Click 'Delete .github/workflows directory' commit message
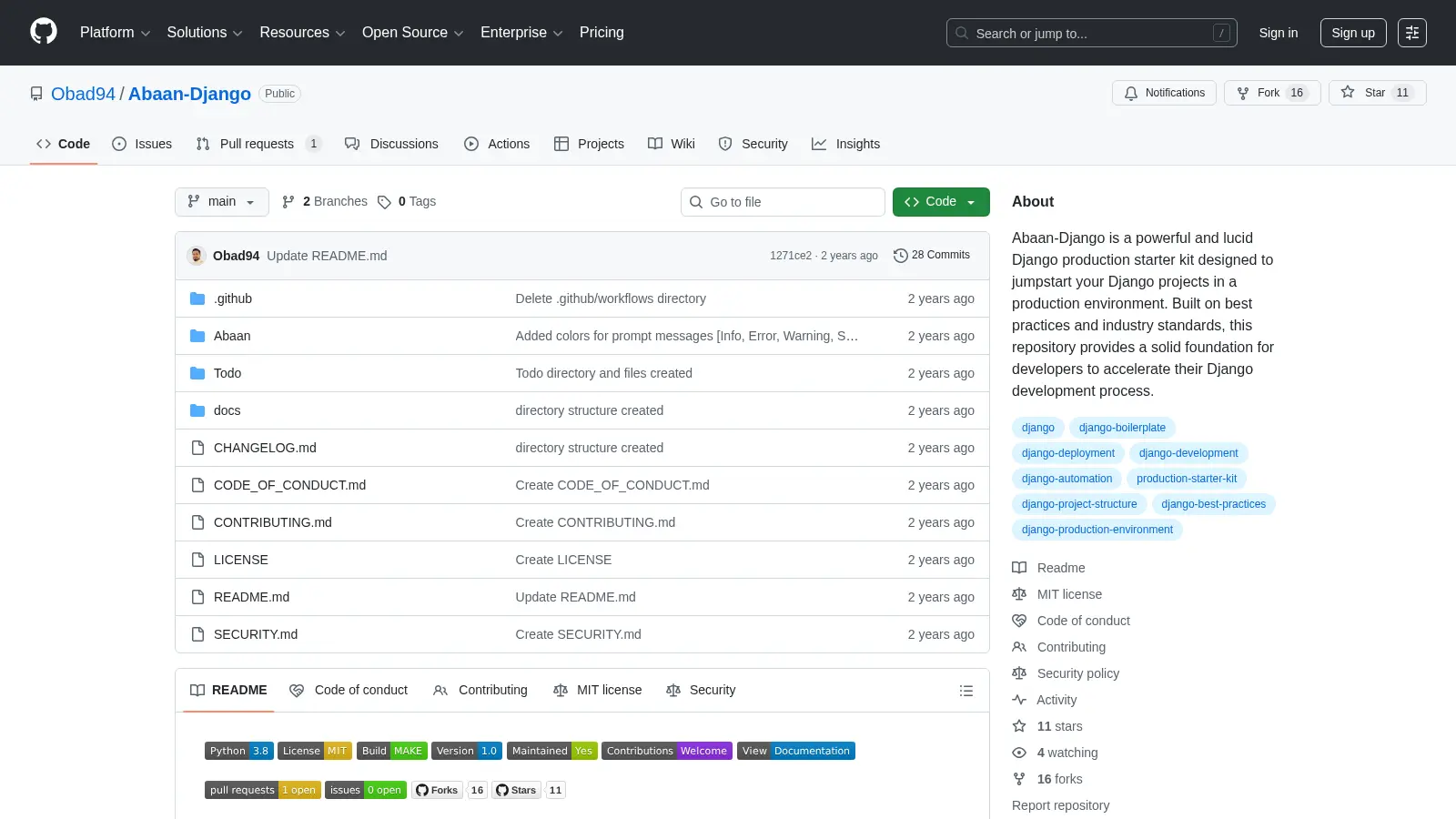The image size is (1456, 819). coord(611,298)
